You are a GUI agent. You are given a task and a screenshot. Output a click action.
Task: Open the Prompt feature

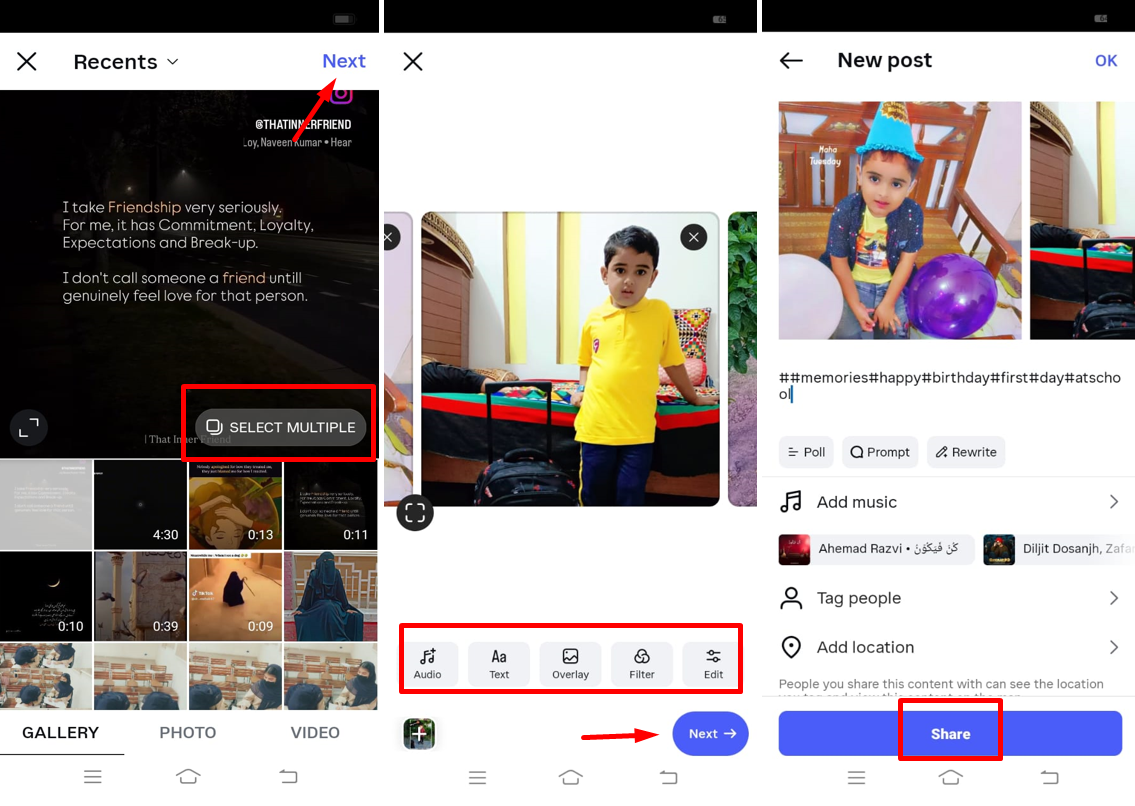point(880,452)
